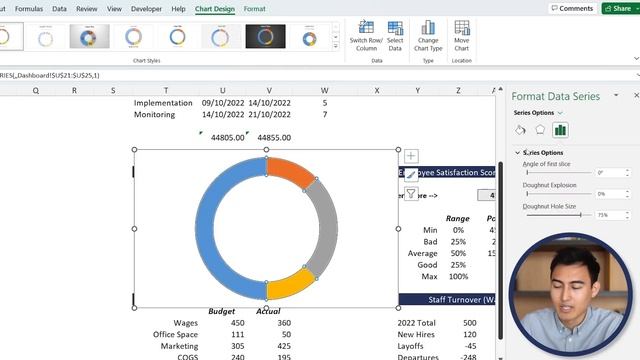Select the Chart Design tab
Viewport: 640px width, 360px height.
click(215, 9)
